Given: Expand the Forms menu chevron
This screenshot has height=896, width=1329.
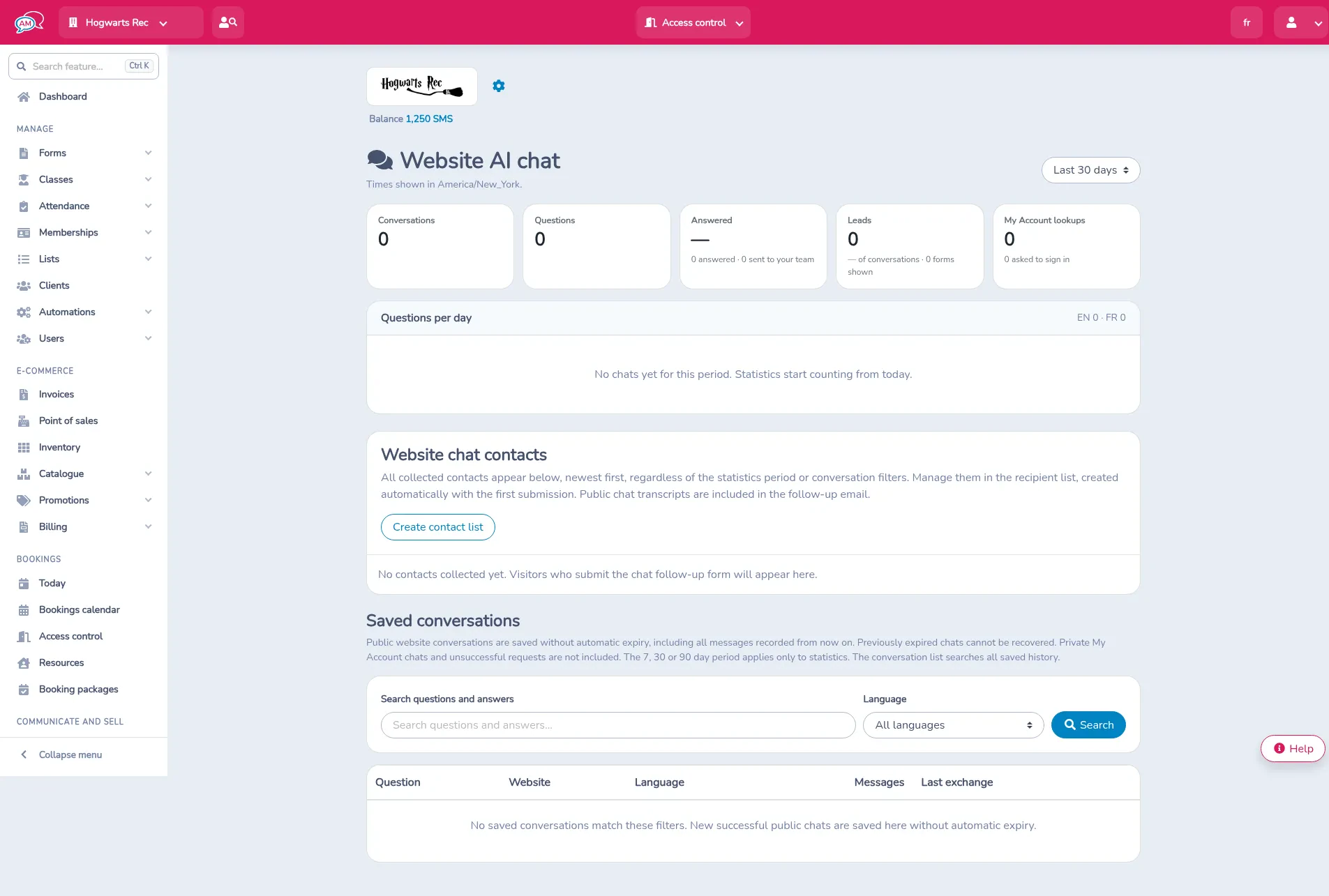Looking at the screenshot, I should pyautogui.click(x=148, y=153).
